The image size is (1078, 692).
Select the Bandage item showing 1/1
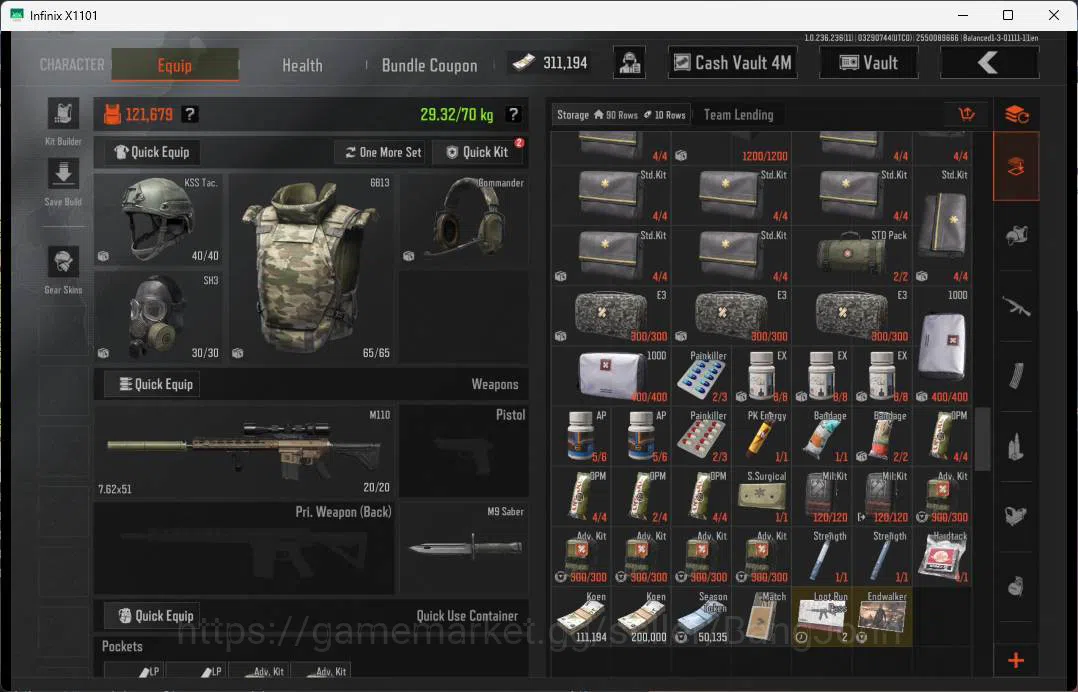(822, 436)
